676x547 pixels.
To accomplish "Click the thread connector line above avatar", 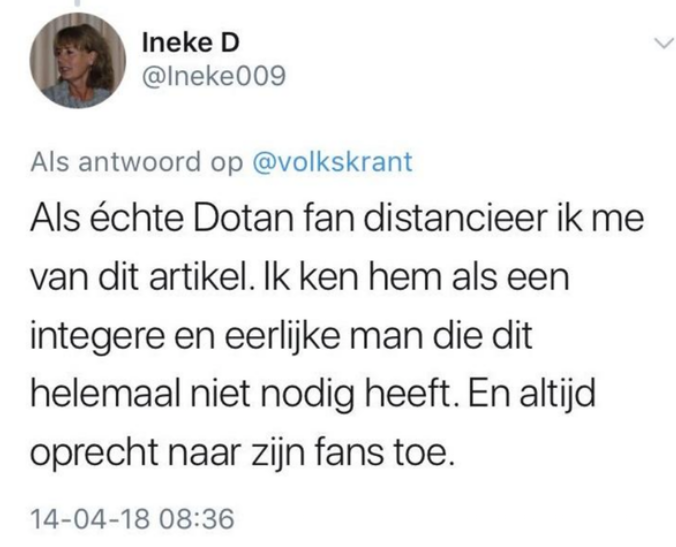I will click(x=77, y=3).
